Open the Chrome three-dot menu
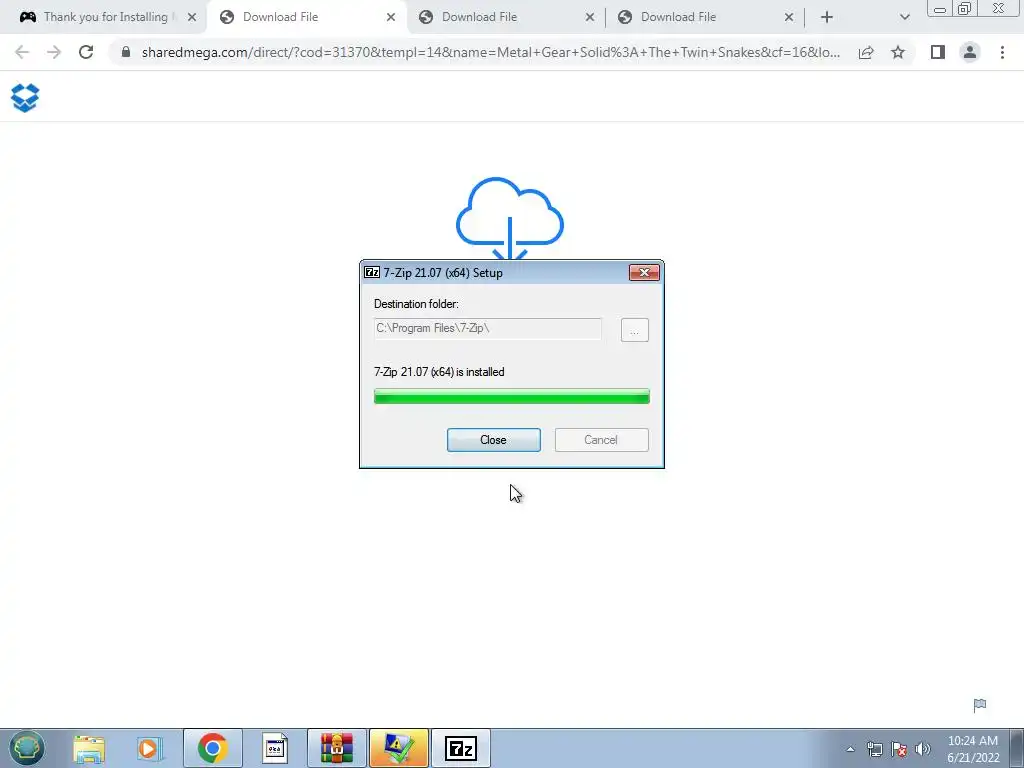Image resolution: width=1024 pixels, height=768 pixels. point(1002,52)
